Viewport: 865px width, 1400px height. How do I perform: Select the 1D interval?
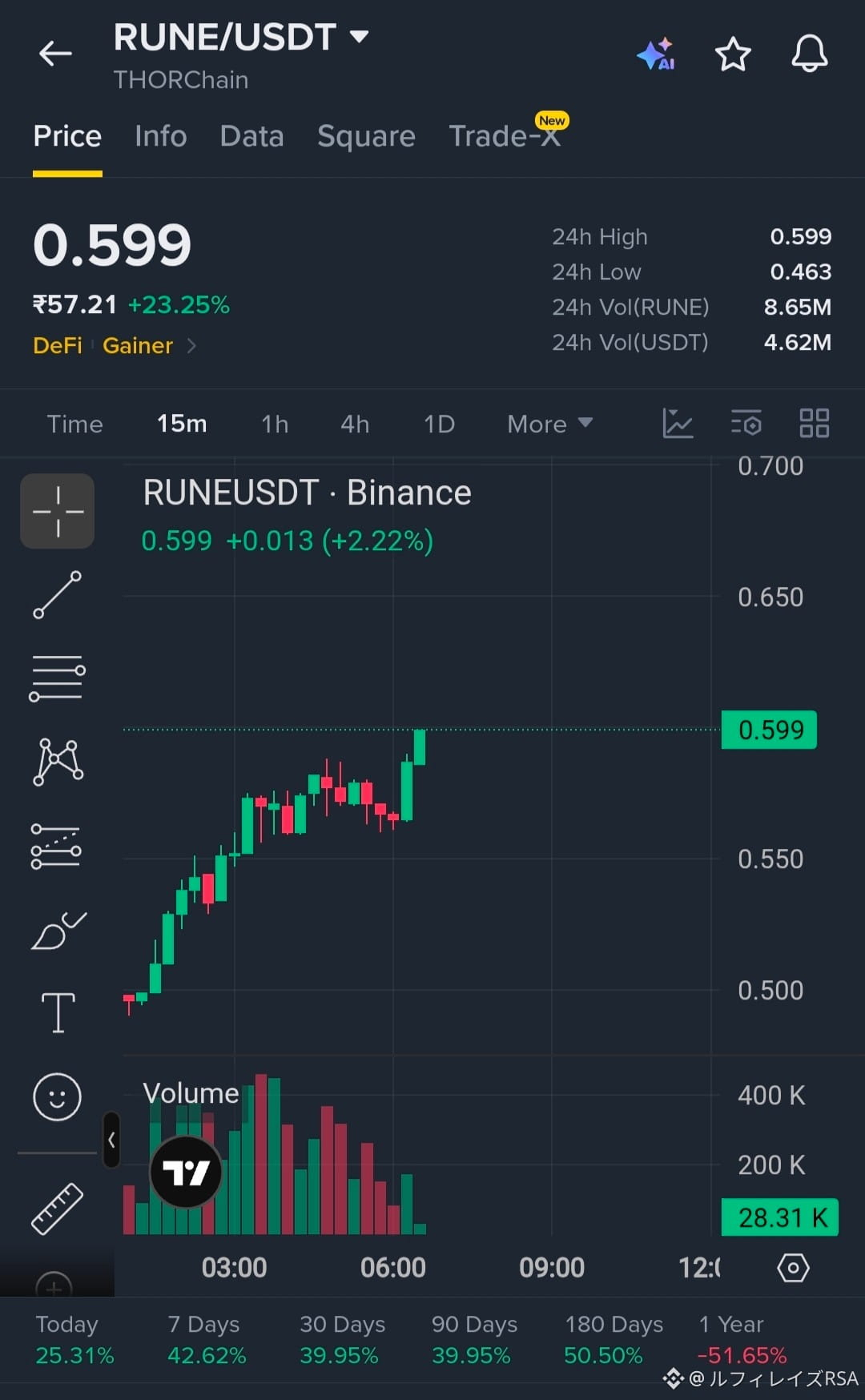439,424
